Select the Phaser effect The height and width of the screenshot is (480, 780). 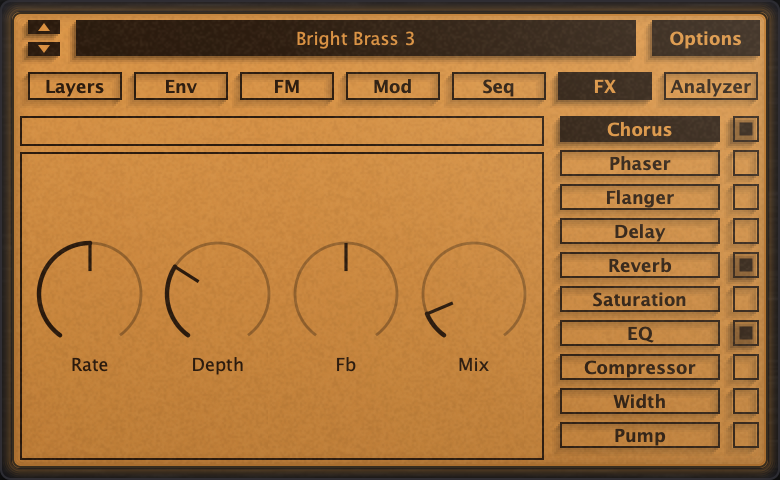pyautogui.click(x=640, y=163)
